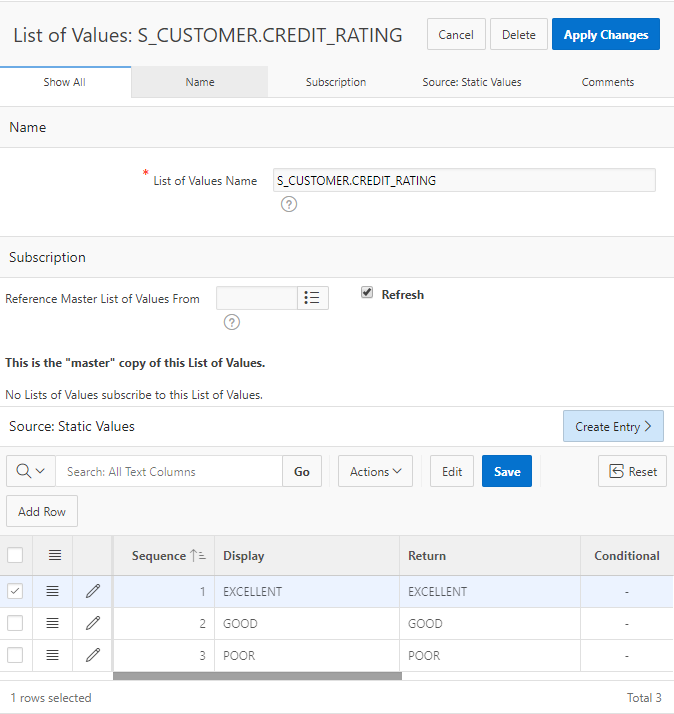Click the Search: All Text Columns field
Screen dimensions: 674x714
tap(168, 471)
